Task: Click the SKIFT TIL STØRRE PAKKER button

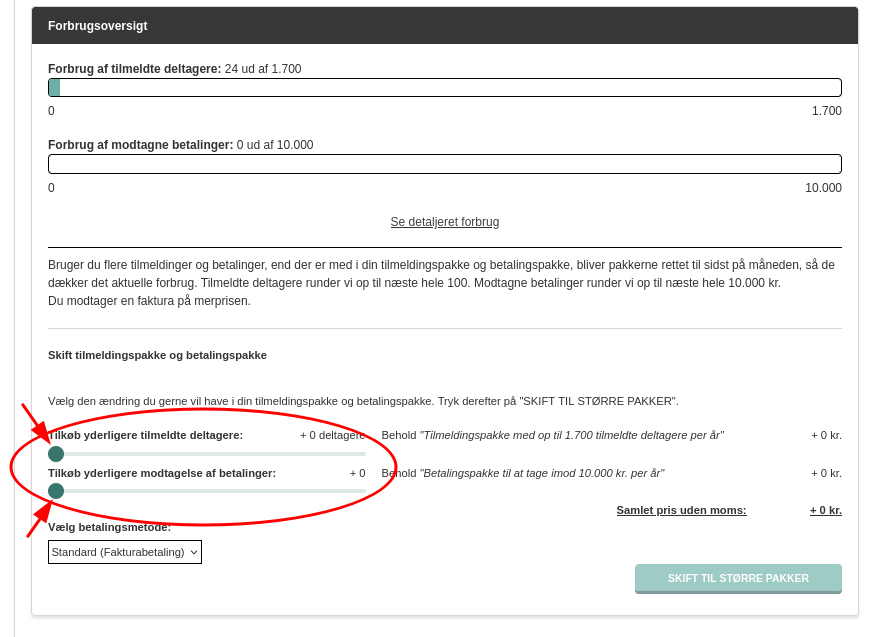Action: click(738, 578)
